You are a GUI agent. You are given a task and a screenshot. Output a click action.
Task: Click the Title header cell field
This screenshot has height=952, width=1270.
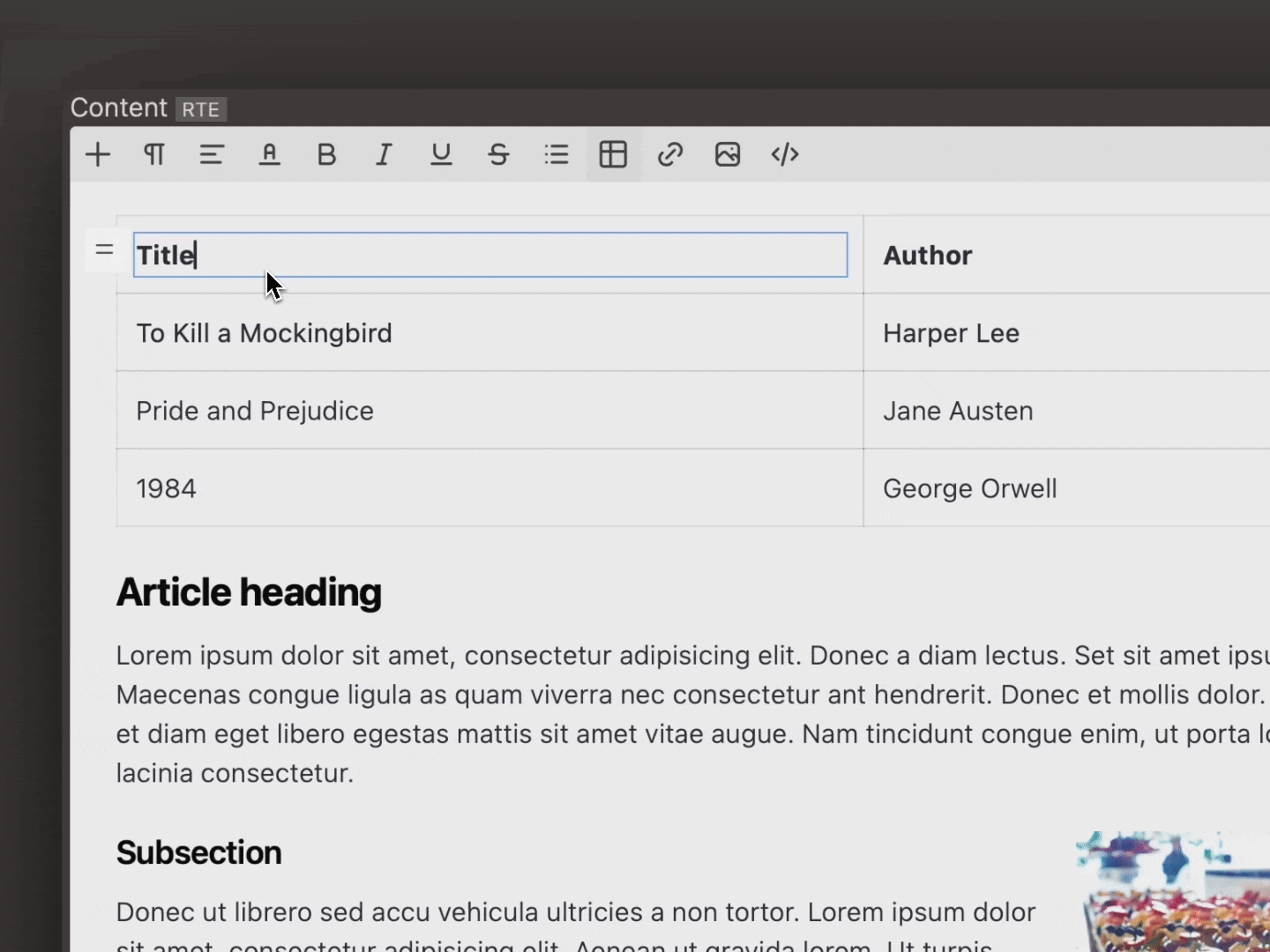click(x=490, y=255)
